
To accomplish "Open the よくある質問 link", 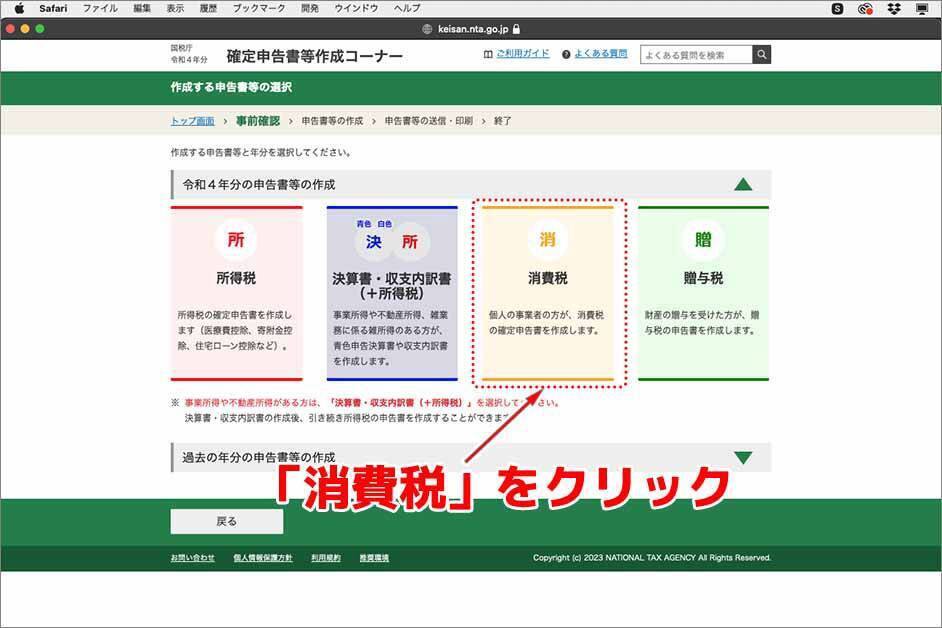I will point(601,53).
